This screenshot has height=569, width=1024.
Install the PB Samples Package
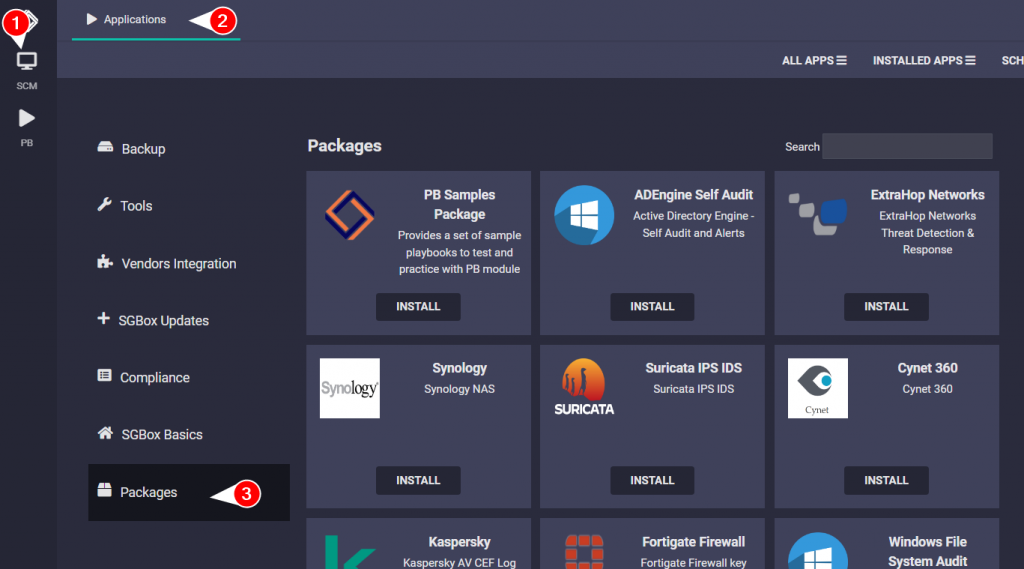coord(418,306)
